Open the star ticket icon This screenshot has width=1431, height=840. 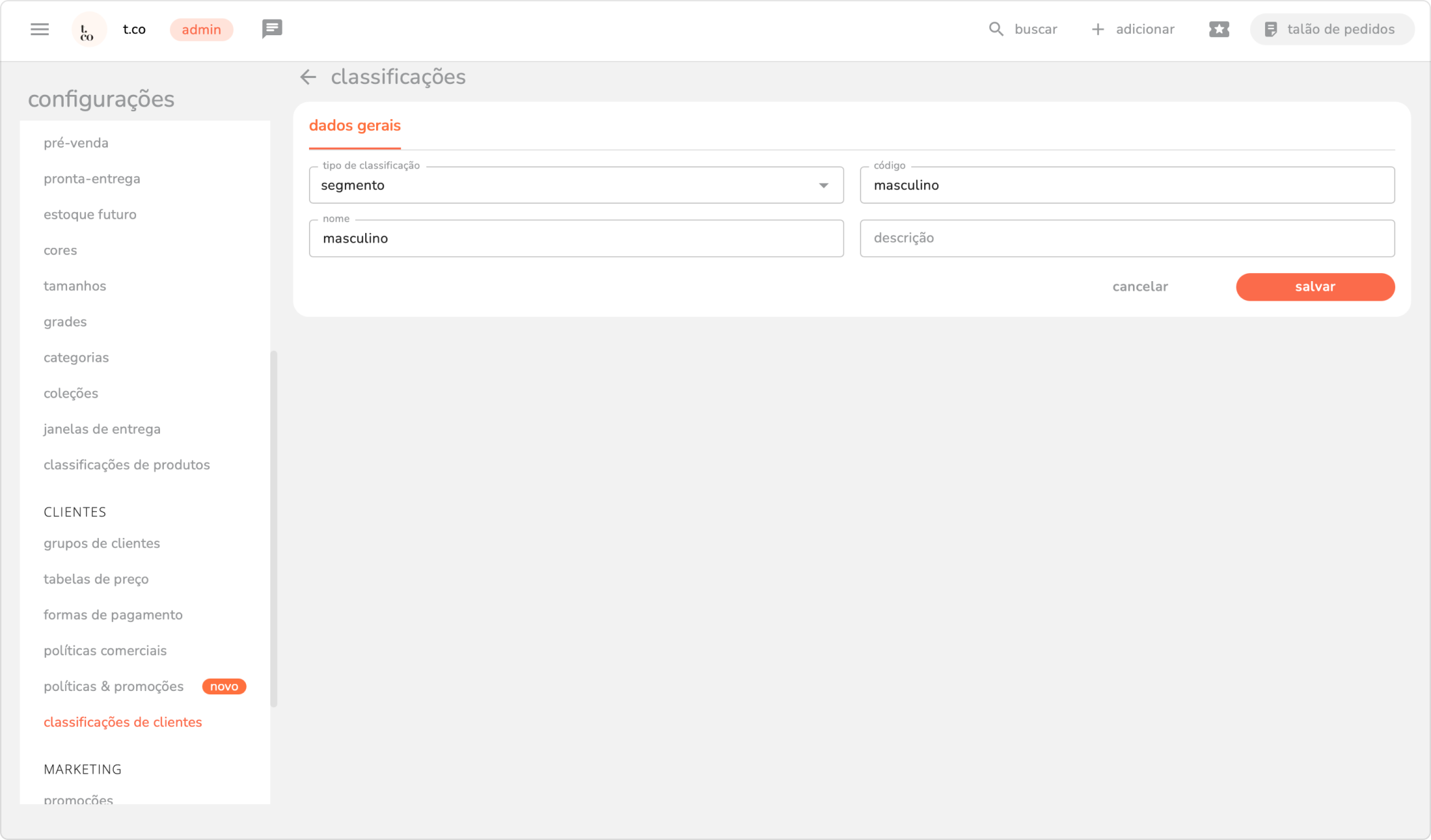1218,29
